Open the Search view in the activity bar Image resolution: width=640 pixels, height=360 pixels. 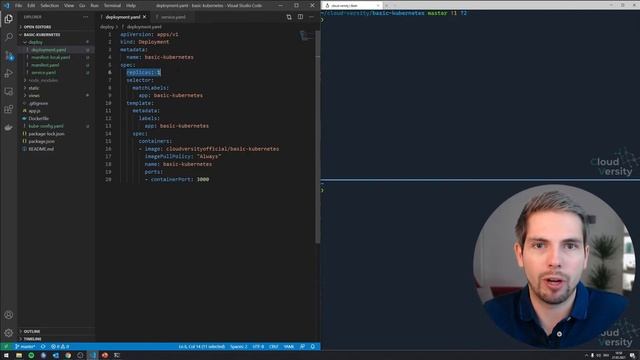click(x=9, y=37)
